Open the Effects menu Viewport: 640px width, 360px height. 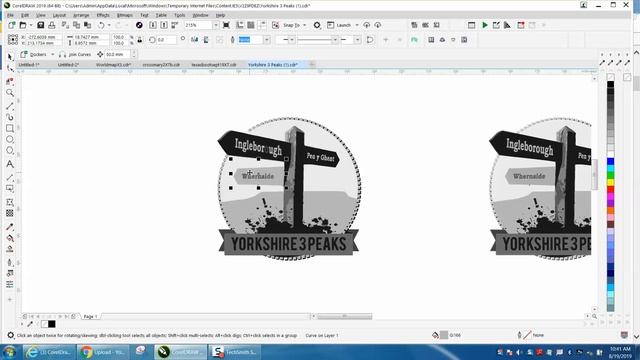point(103,15)
